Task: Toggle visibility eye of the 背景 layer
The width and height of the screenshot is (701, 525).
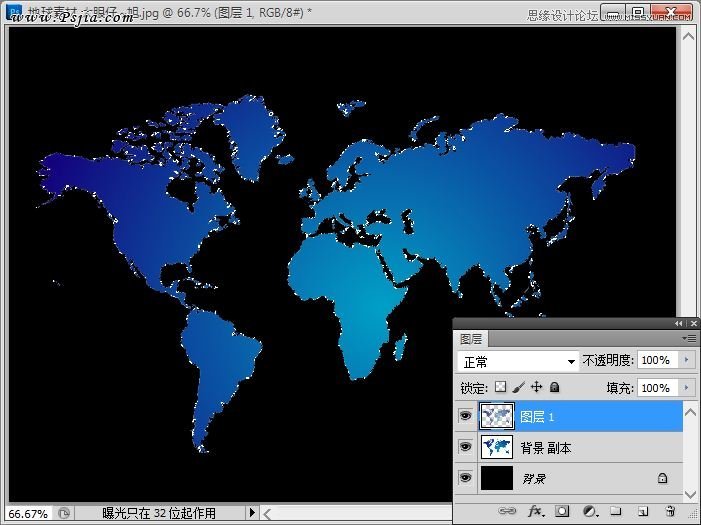Action: (x=465, y=478)
